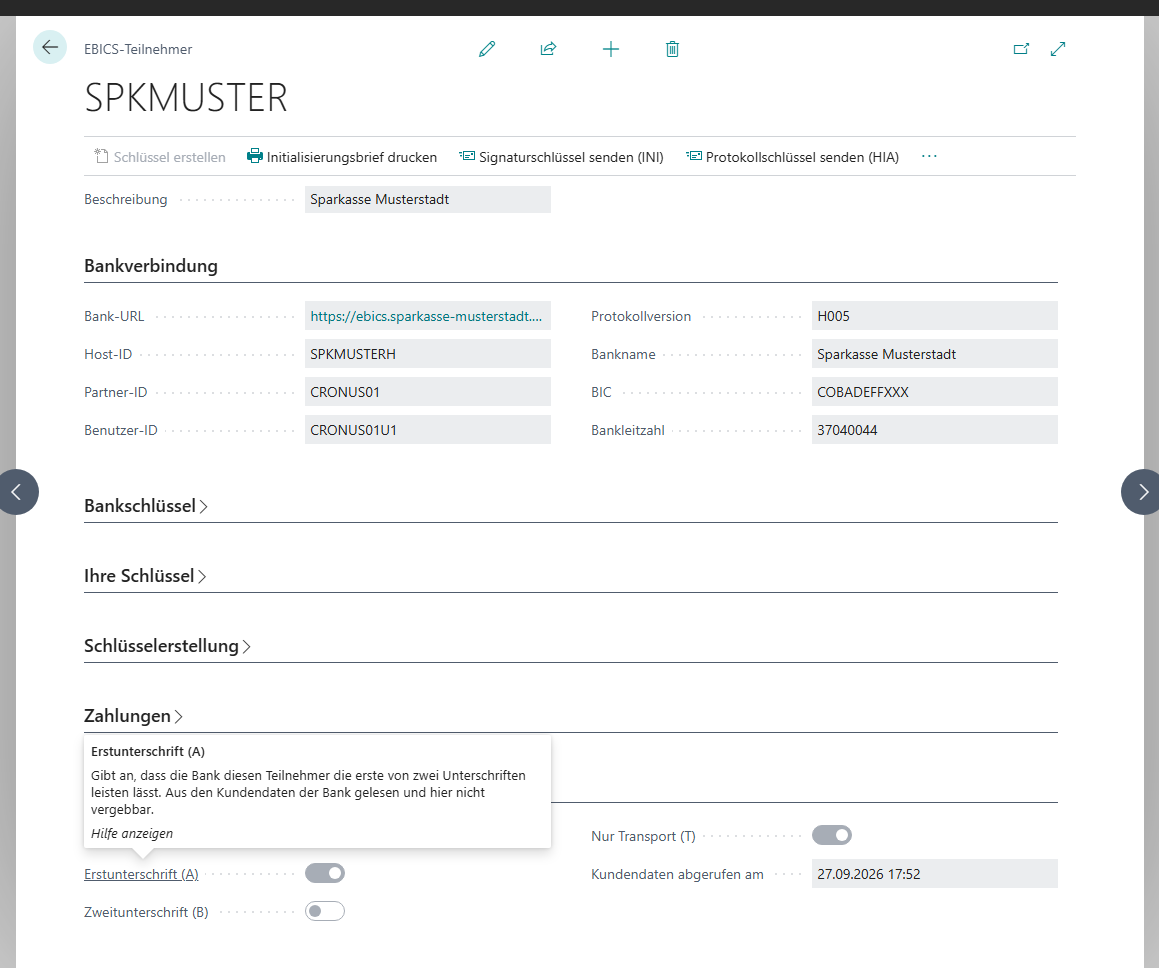
Task: Edit the record with pencil icon
Action: [x=486, y=50]
